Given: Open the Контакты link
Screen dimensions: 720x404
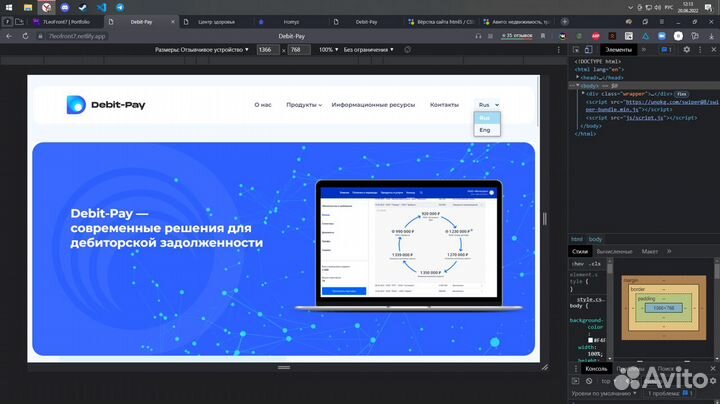Looking at the screenshot, I should tap(444, 105).
